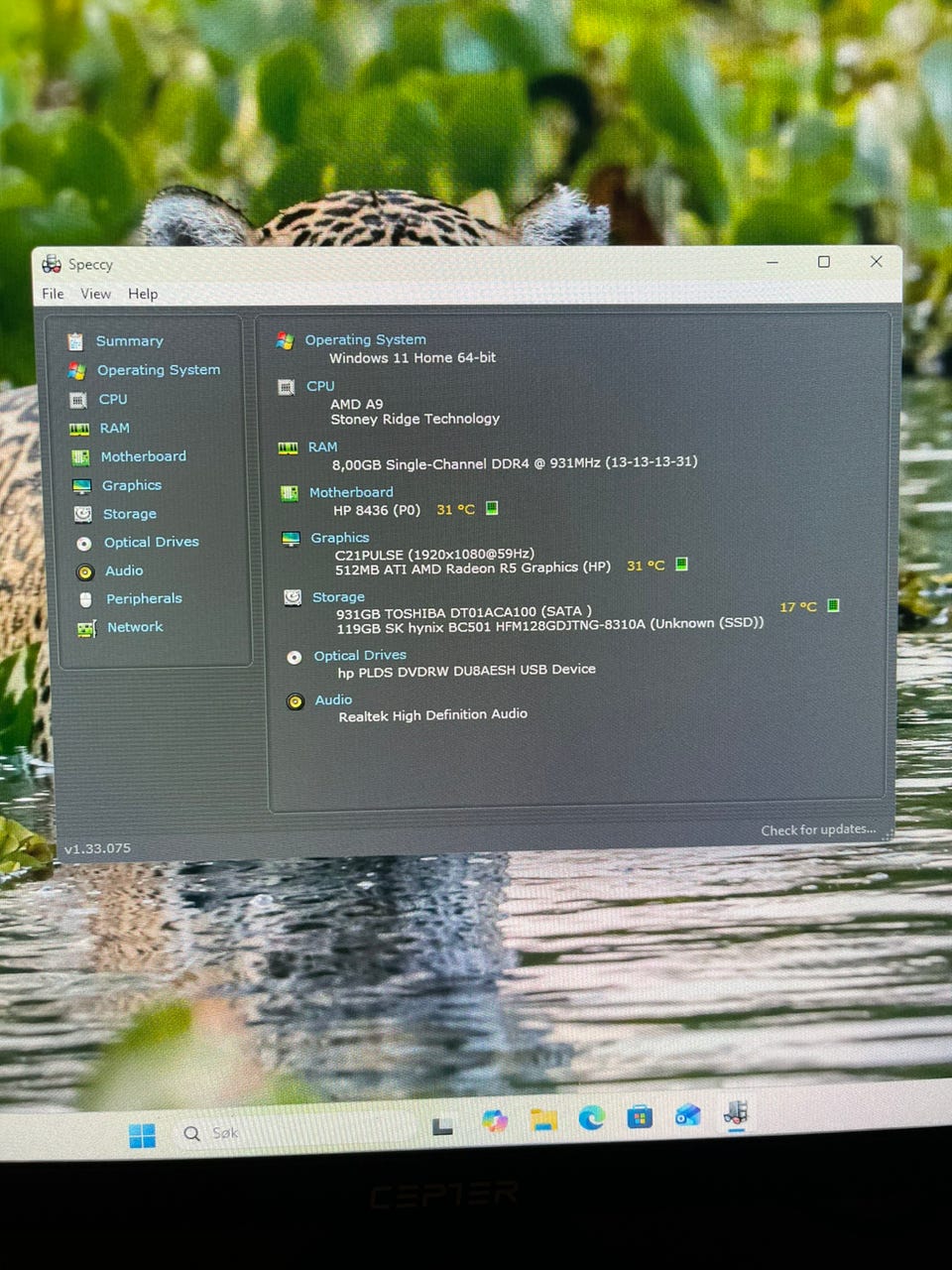Image resolution: width=952 pixels, height=1270 pixels.
Task: Click the Peripherals mouse icon in sidebar
Action: [x=86, y=599]
